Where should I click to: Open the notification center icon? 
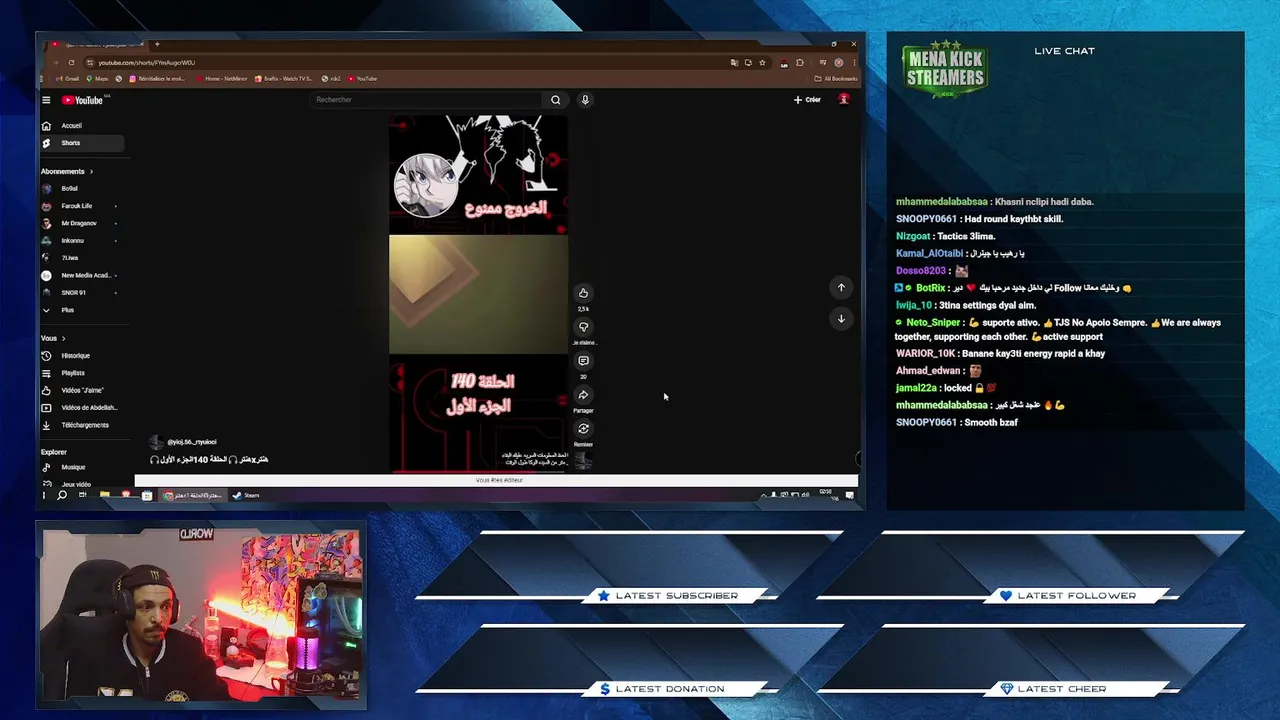850,495
